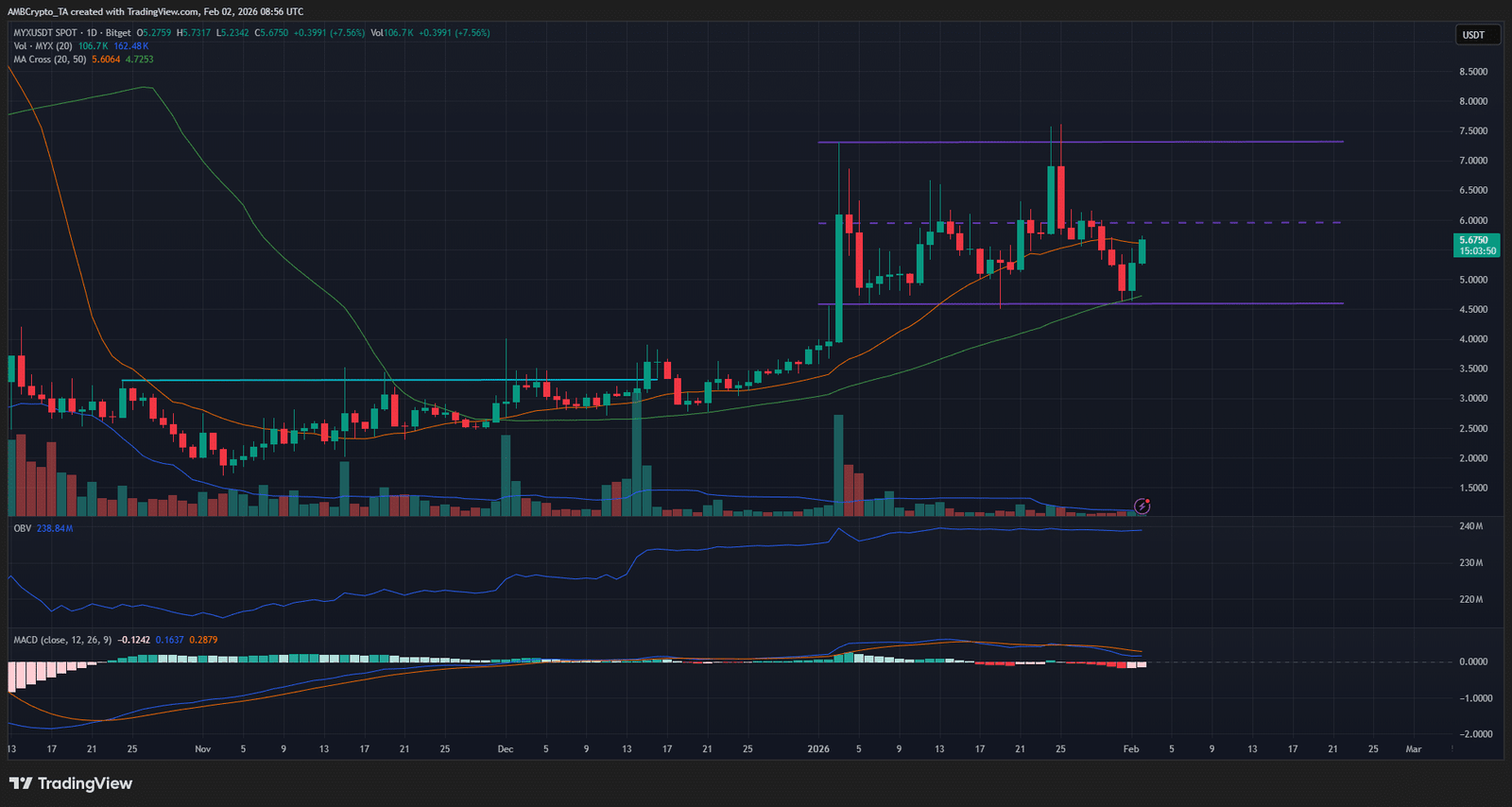Click the Dec label on the time axis
The width and height of the screenshot is (1512, 807).
coord(506,749)
